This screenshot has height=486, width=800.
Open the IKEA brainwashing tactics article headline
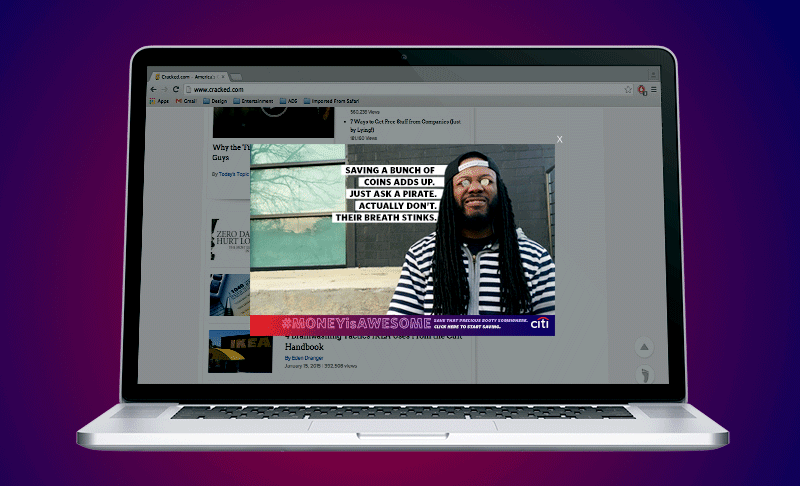pos(374,342)
